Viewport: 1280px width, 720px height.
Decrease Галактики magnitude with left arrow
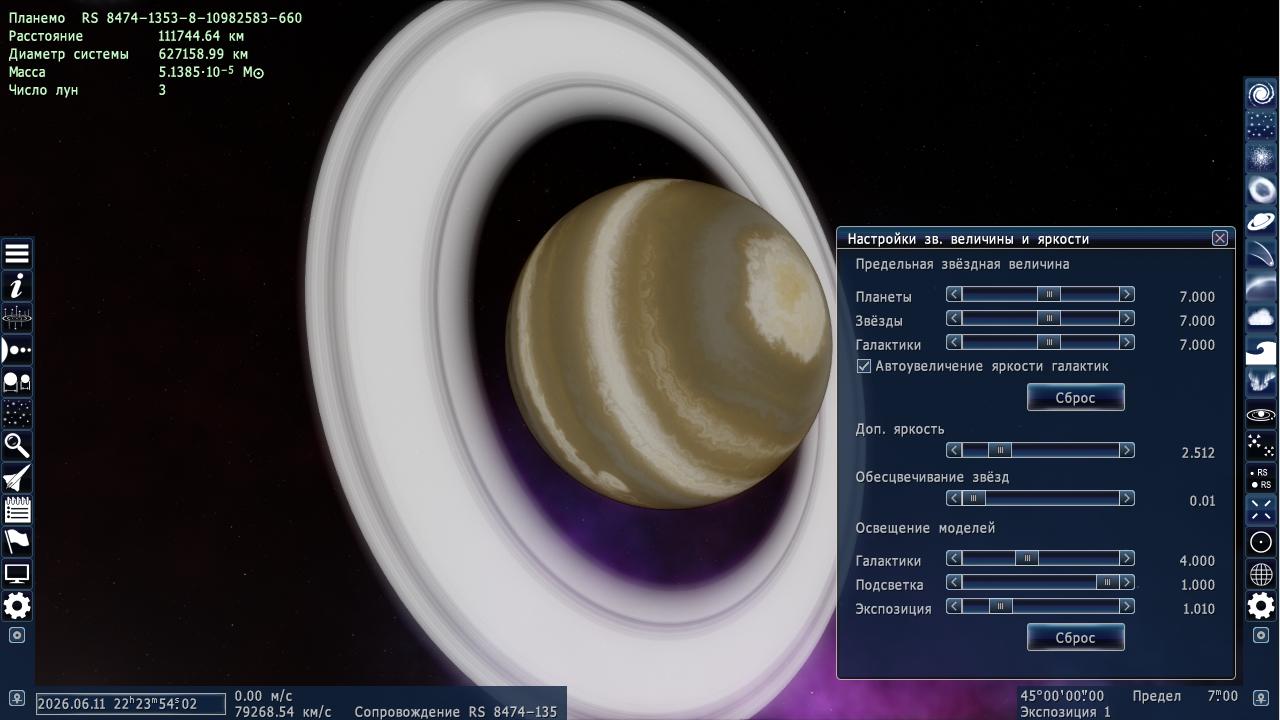pos(954,342)
